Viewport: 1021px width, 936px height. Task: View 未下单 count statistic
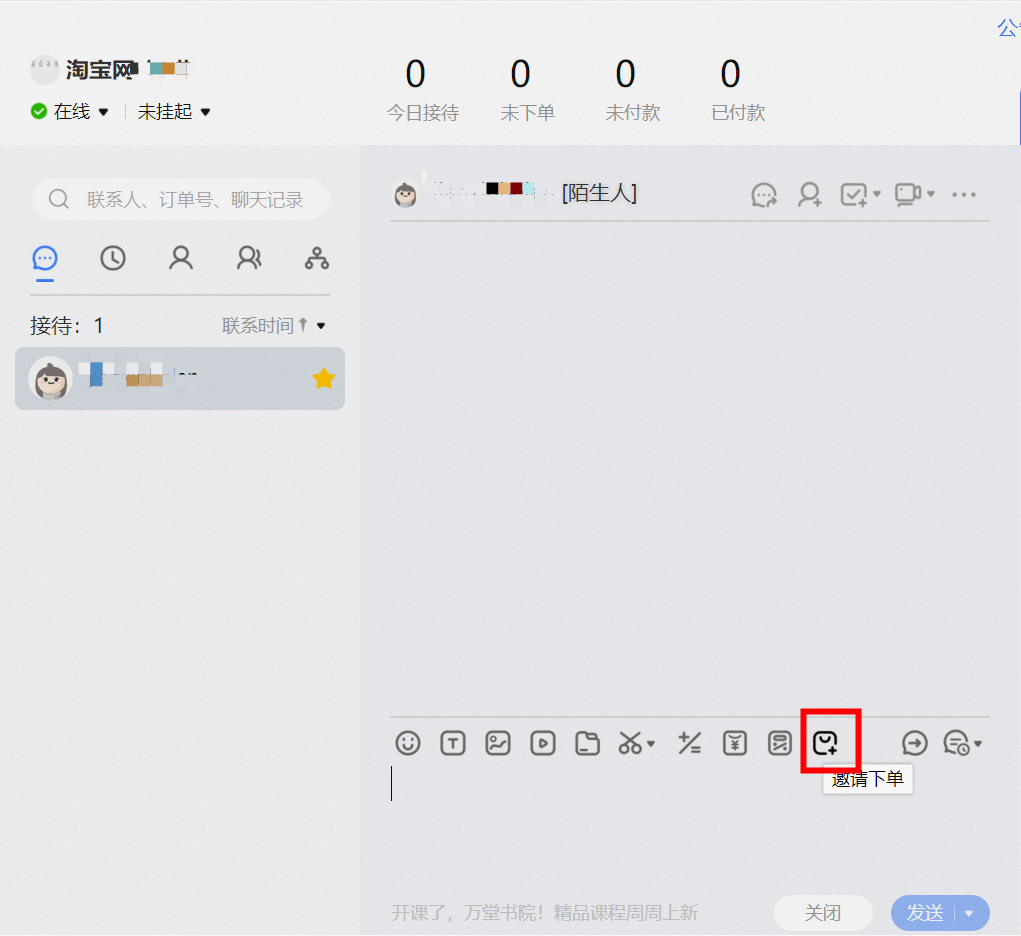point(527,91)
